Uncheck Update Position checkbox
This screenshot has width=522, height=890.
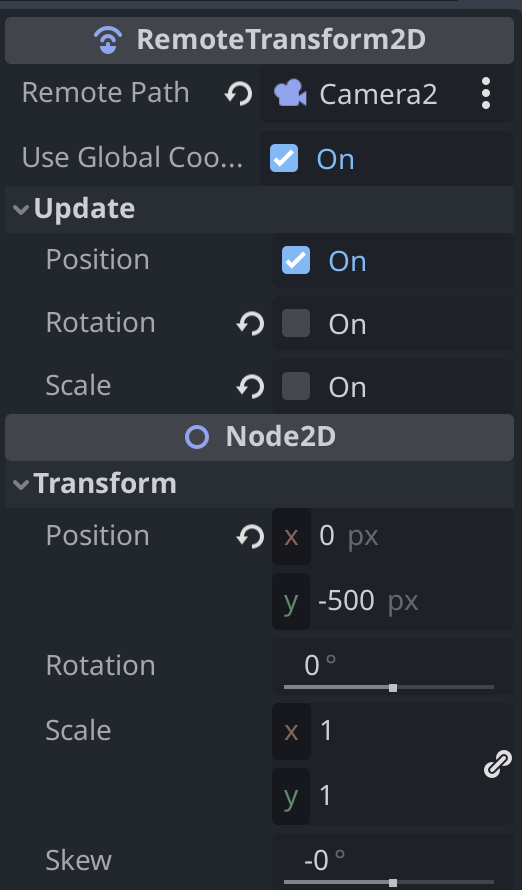point(296,261)
